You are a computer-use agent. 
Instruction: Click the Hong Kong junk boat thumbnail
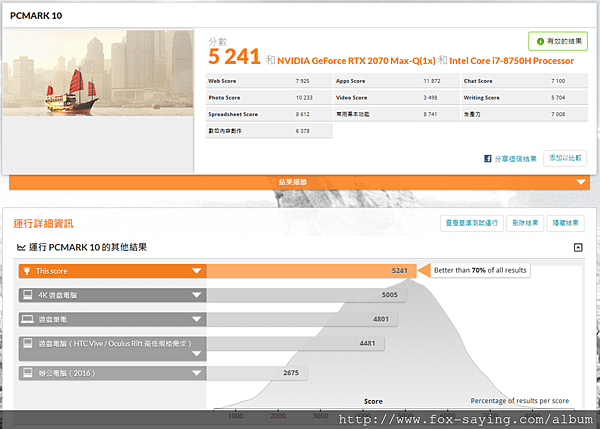coord(98,73)
